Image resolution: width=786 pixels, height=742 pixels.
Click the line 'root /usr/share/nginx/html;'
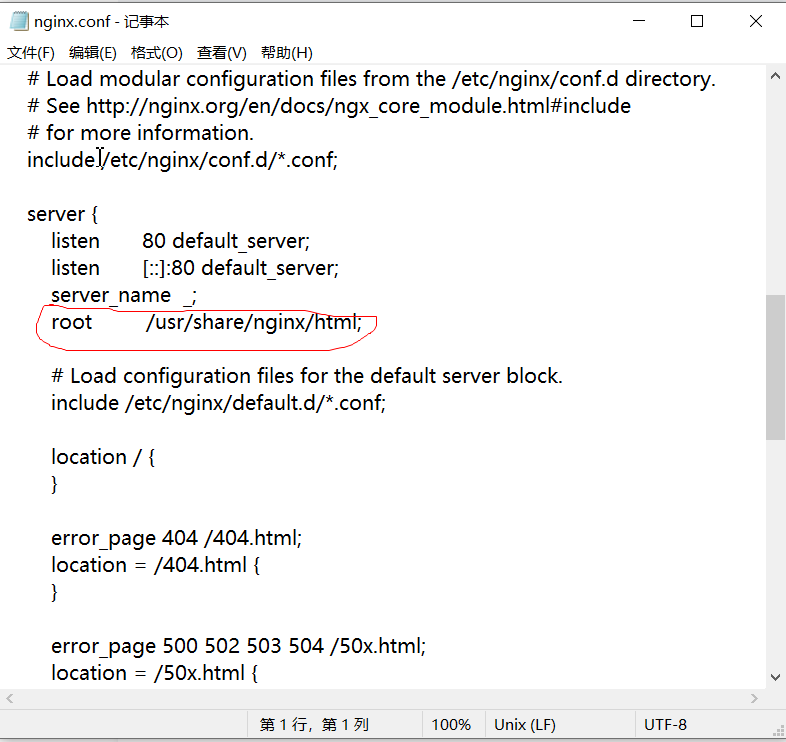206,322
